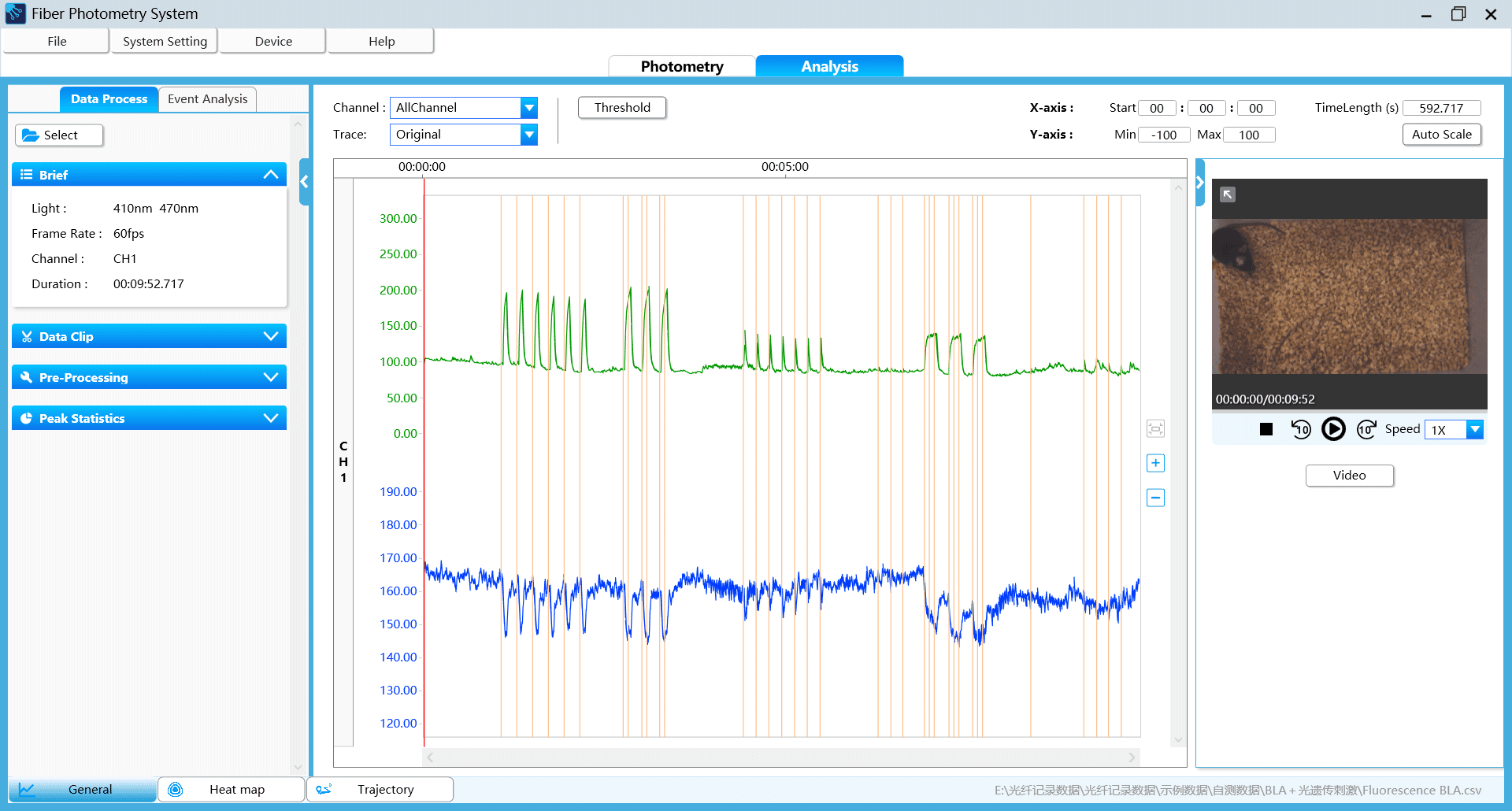Open the playback Speed dropdown

pos(1476,430)
